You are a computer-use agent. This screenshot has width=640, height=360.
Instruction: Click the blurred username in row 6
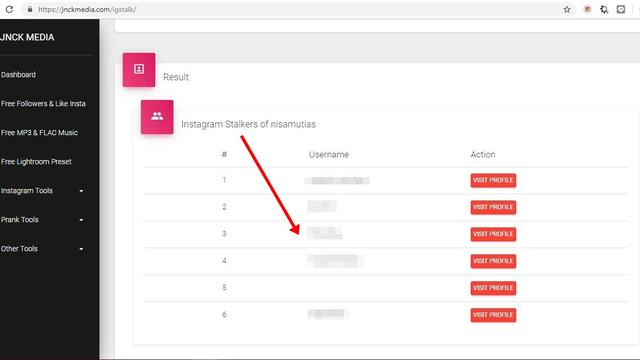point(327,313)
